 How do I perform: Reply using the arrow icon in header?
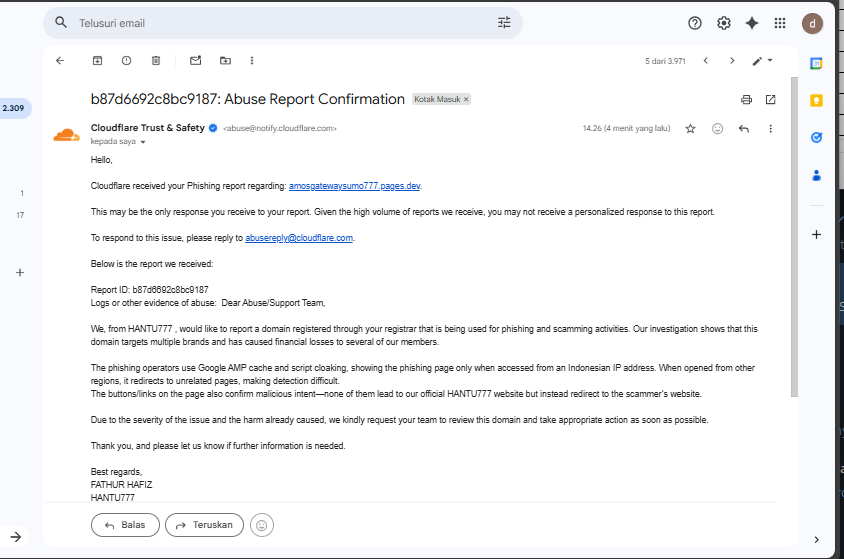(744, 129)
